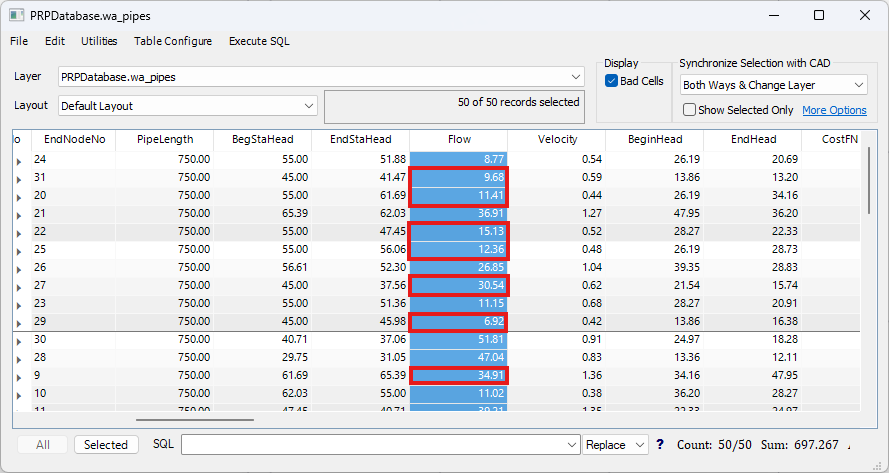
Task: Click the Velocity cell 1.27
Action: click(557, 213)
